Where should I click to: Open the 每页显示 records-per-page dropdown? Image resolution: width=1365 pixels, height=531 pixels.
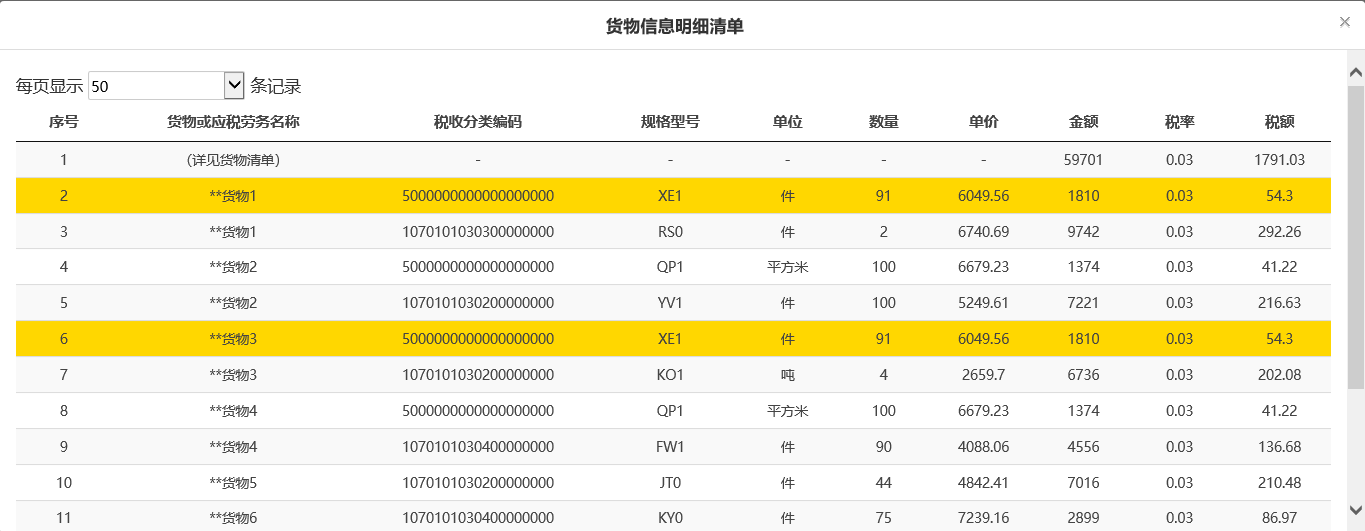[166, 86]
